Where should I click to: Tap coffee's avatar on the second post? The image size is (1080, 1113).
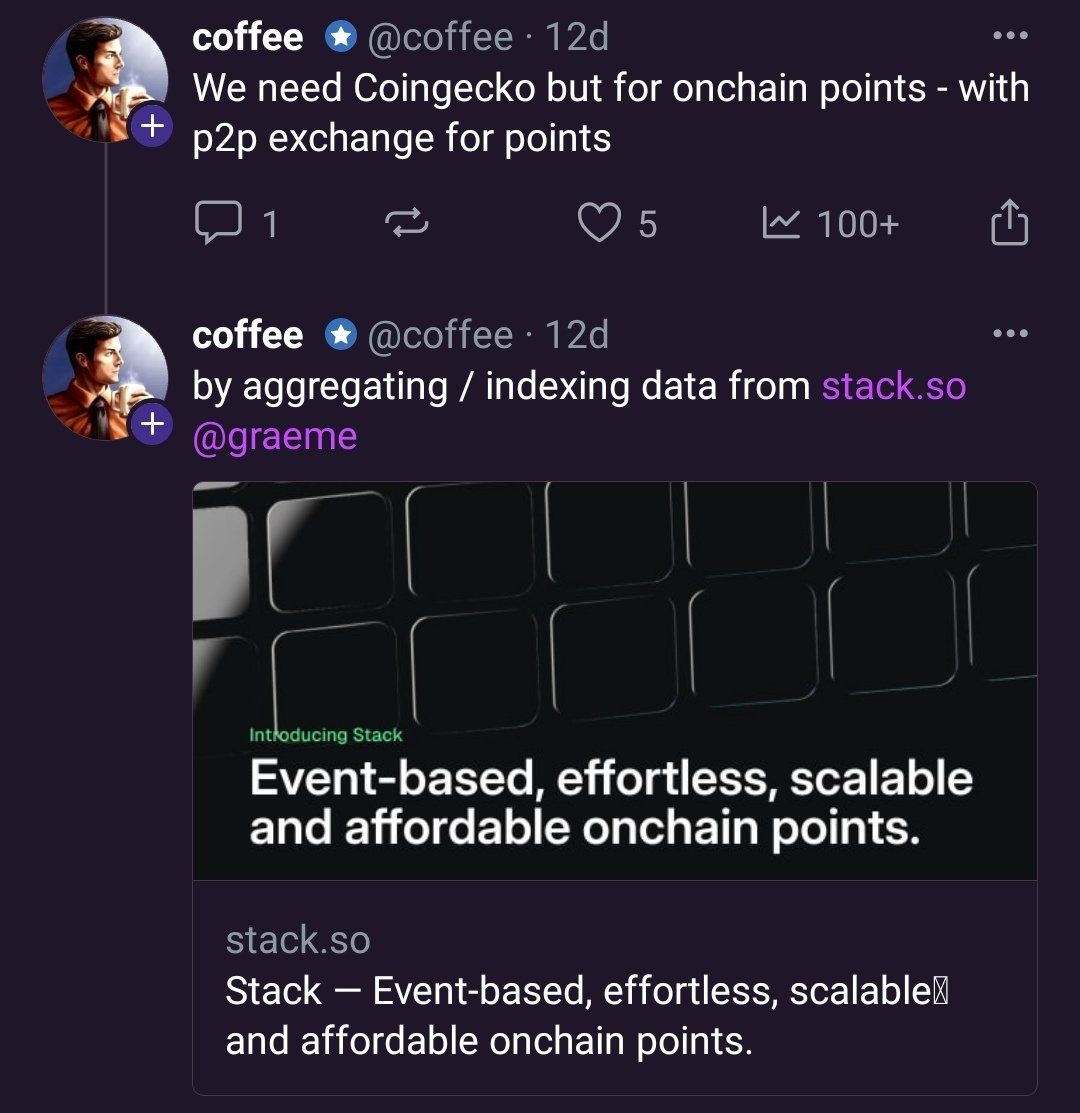point(103,375)
